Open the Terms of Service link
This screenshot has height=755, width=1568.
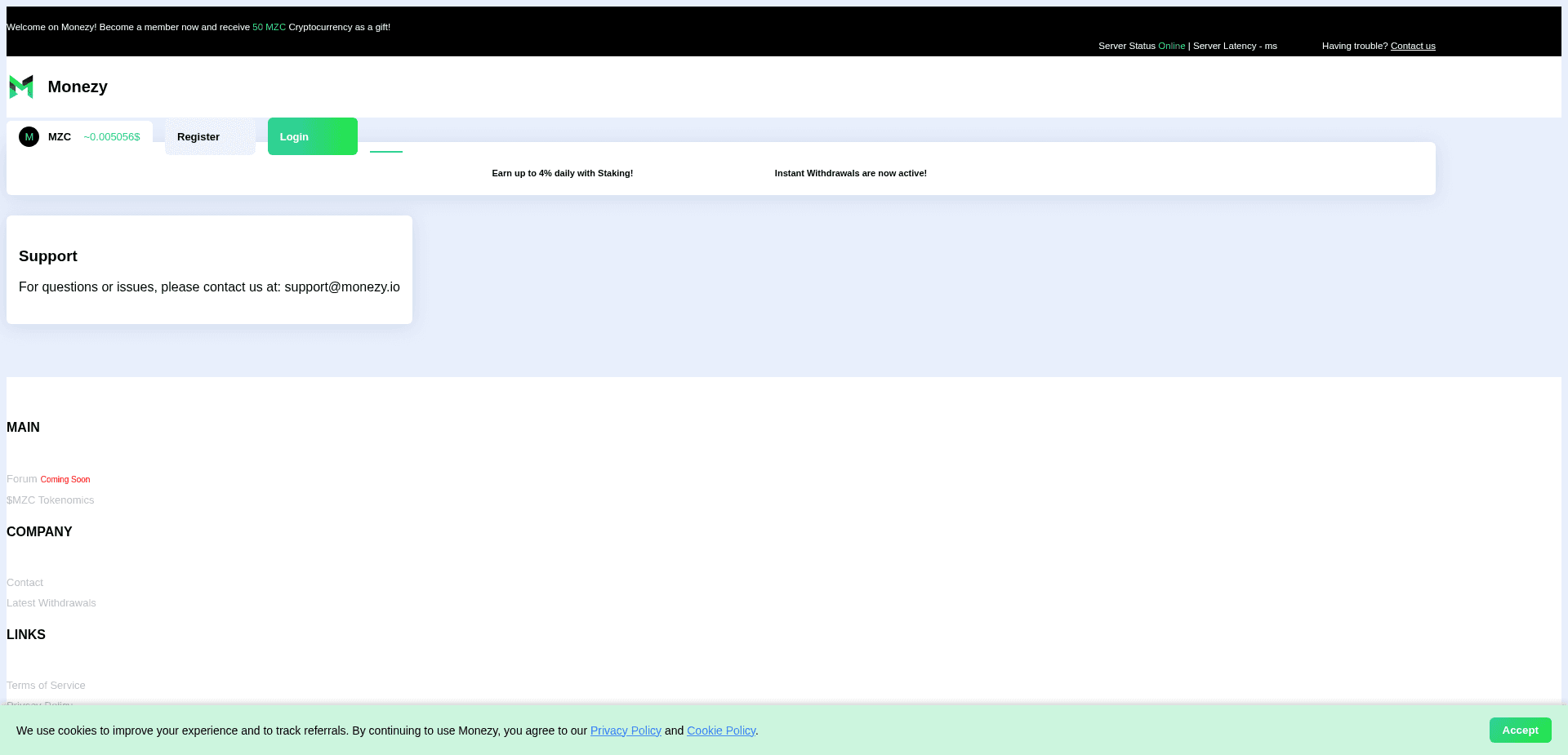pos(46,685)
